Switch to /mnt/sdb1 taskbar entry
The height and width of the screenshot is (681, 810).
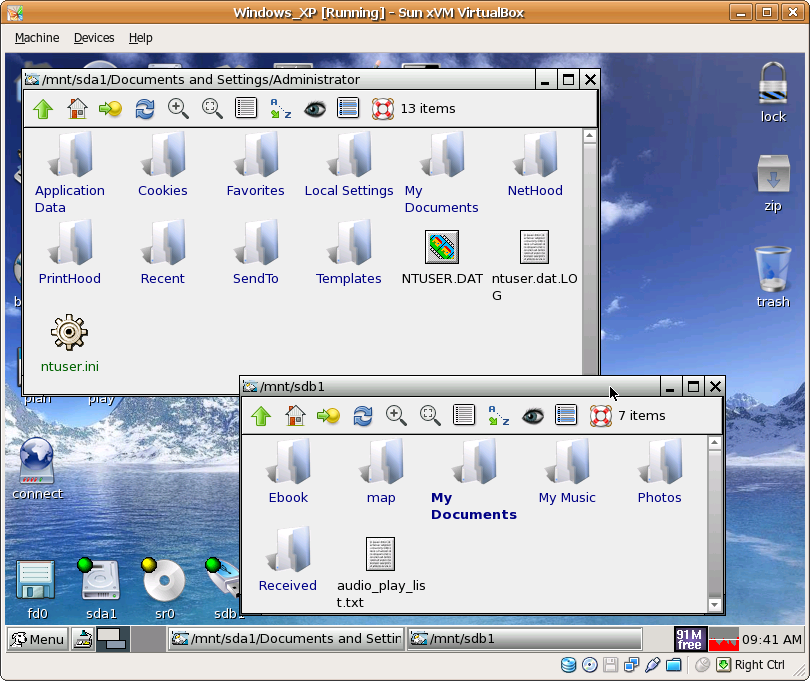pyautogui.click(x=524, y=639)
